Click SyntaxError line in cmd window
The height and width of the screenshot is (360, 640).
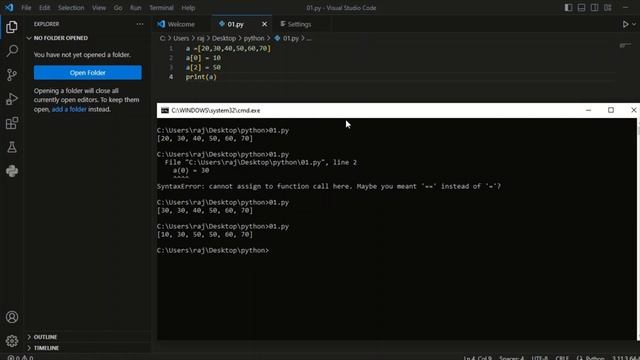pyautogui.click(x=329, y=187)
